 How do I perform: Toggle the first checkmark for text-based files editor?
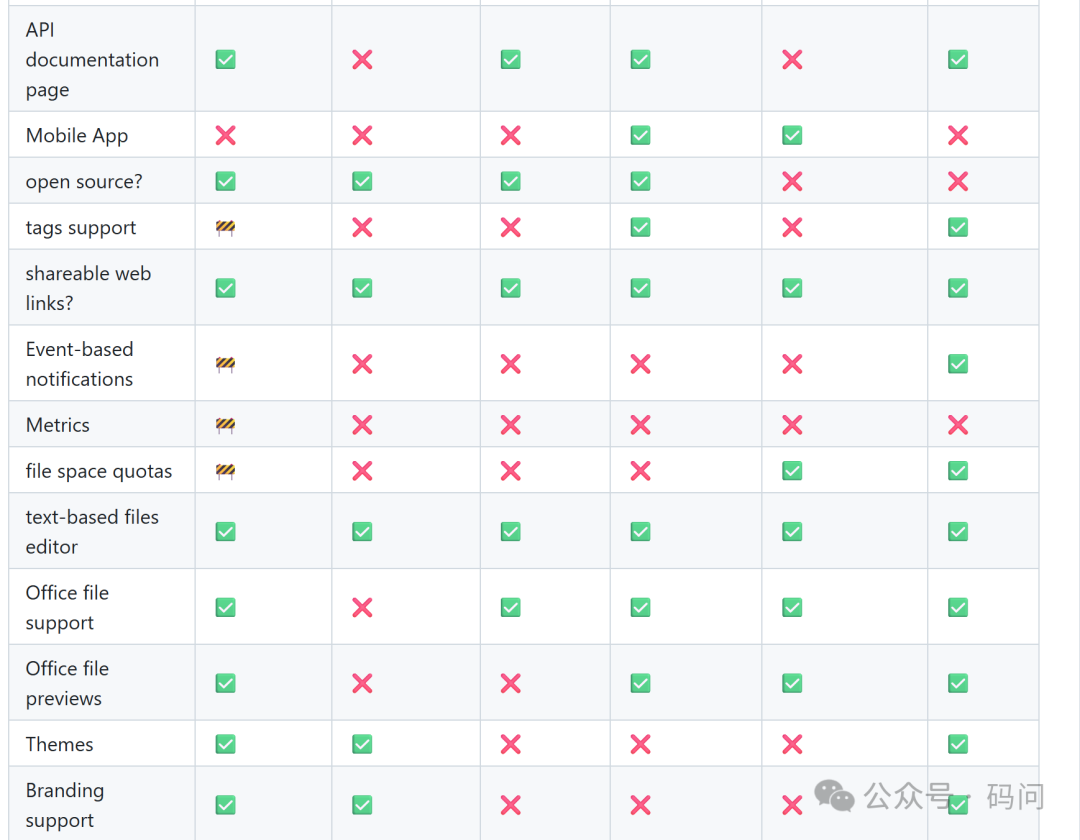225,531
